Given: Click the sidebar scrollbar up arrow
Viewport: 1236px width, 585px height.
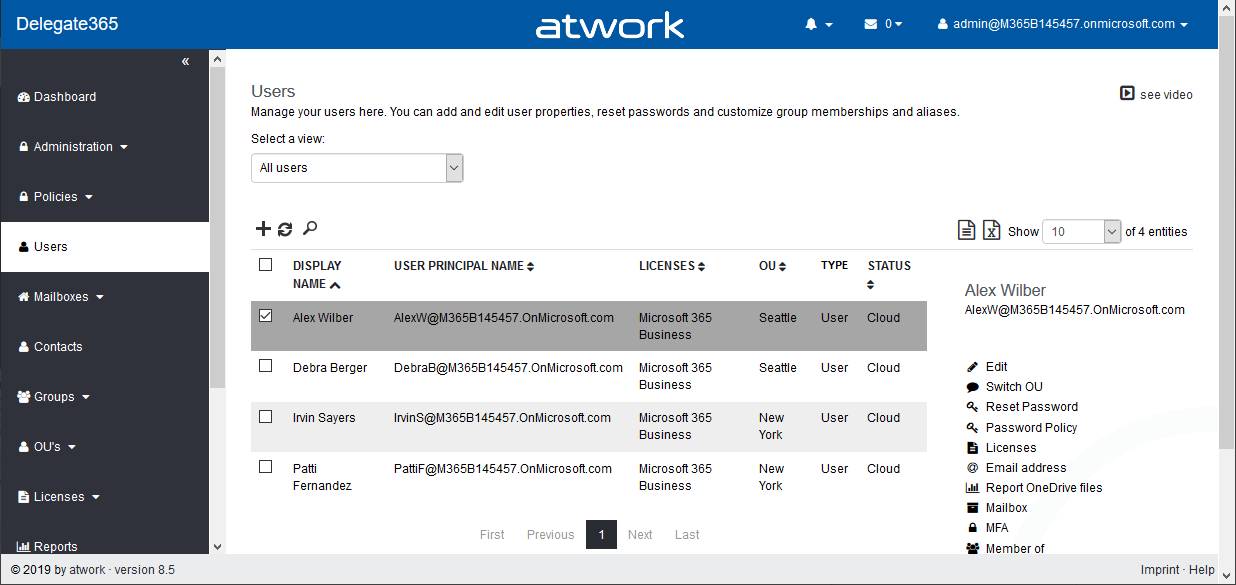Looking at the screenshot, I should (218, 59).
